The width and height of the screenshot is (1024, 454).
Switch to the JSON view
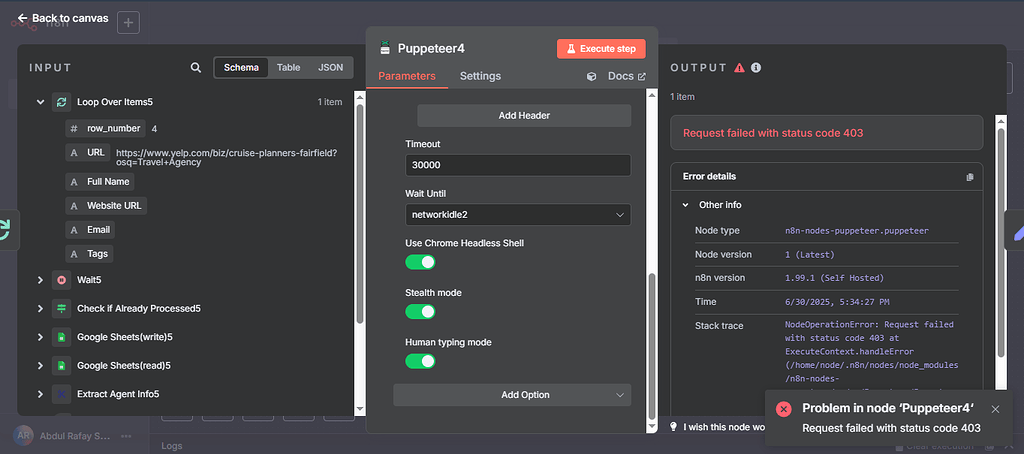coord(330,67)
